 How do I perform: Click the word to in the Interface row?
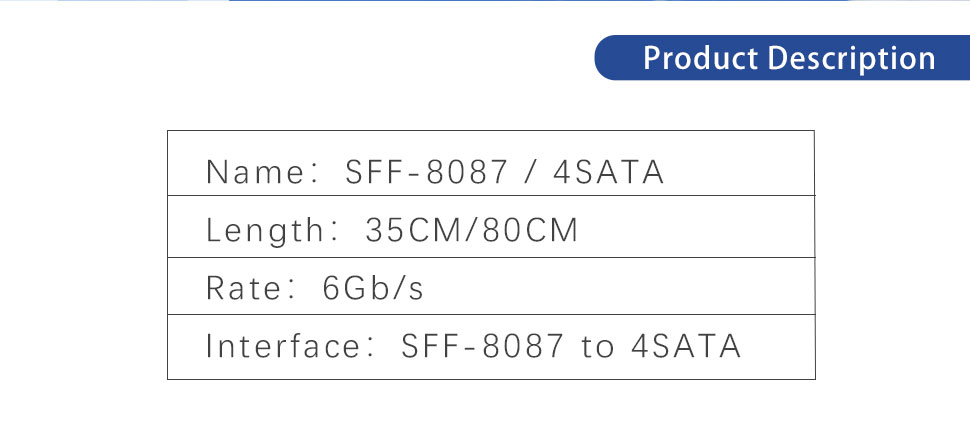click(x=597, y=347)
